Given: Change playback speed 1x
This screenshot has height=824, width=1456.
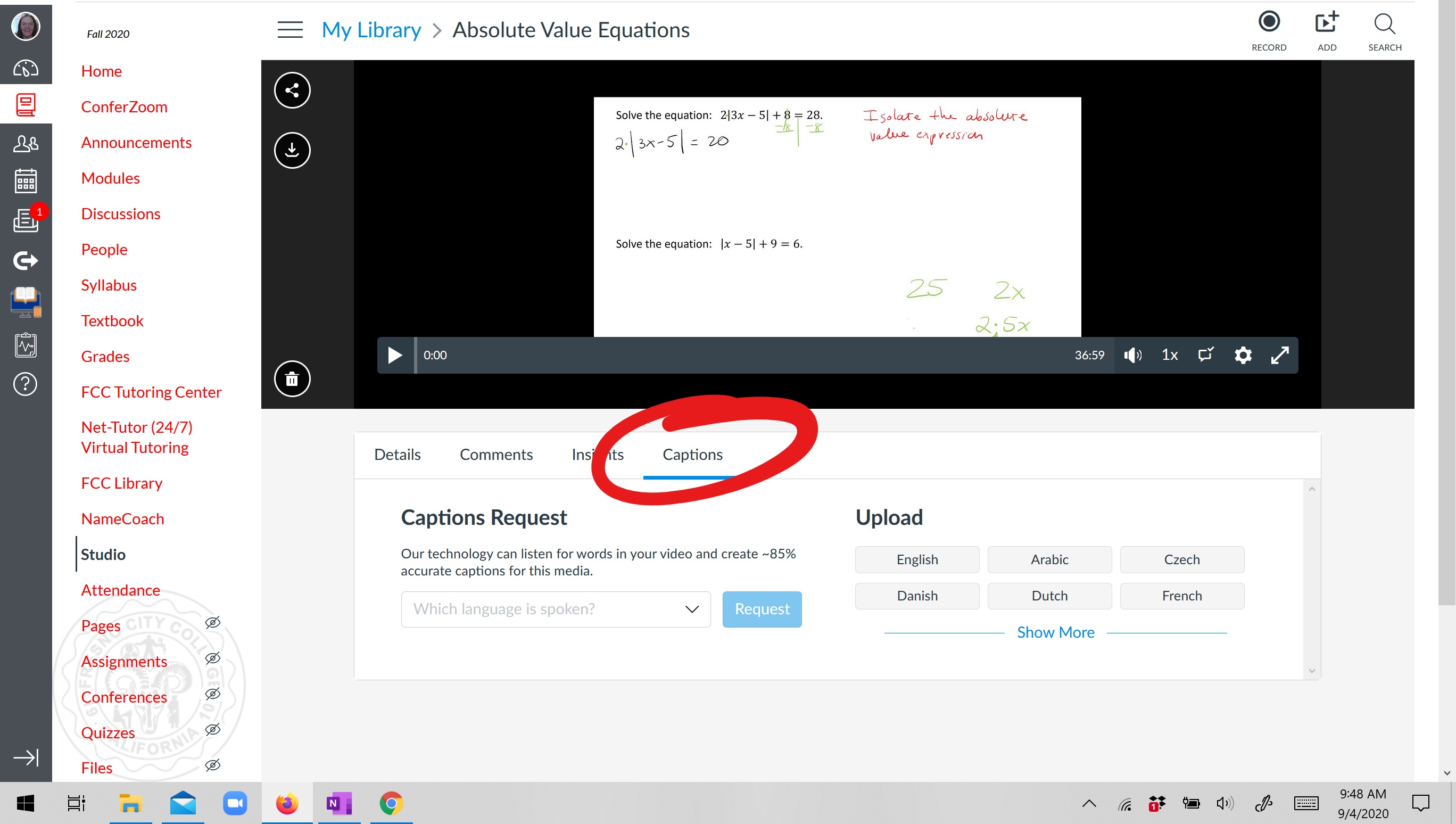Looking at the screenshot, I should (x=1169, y=355).
